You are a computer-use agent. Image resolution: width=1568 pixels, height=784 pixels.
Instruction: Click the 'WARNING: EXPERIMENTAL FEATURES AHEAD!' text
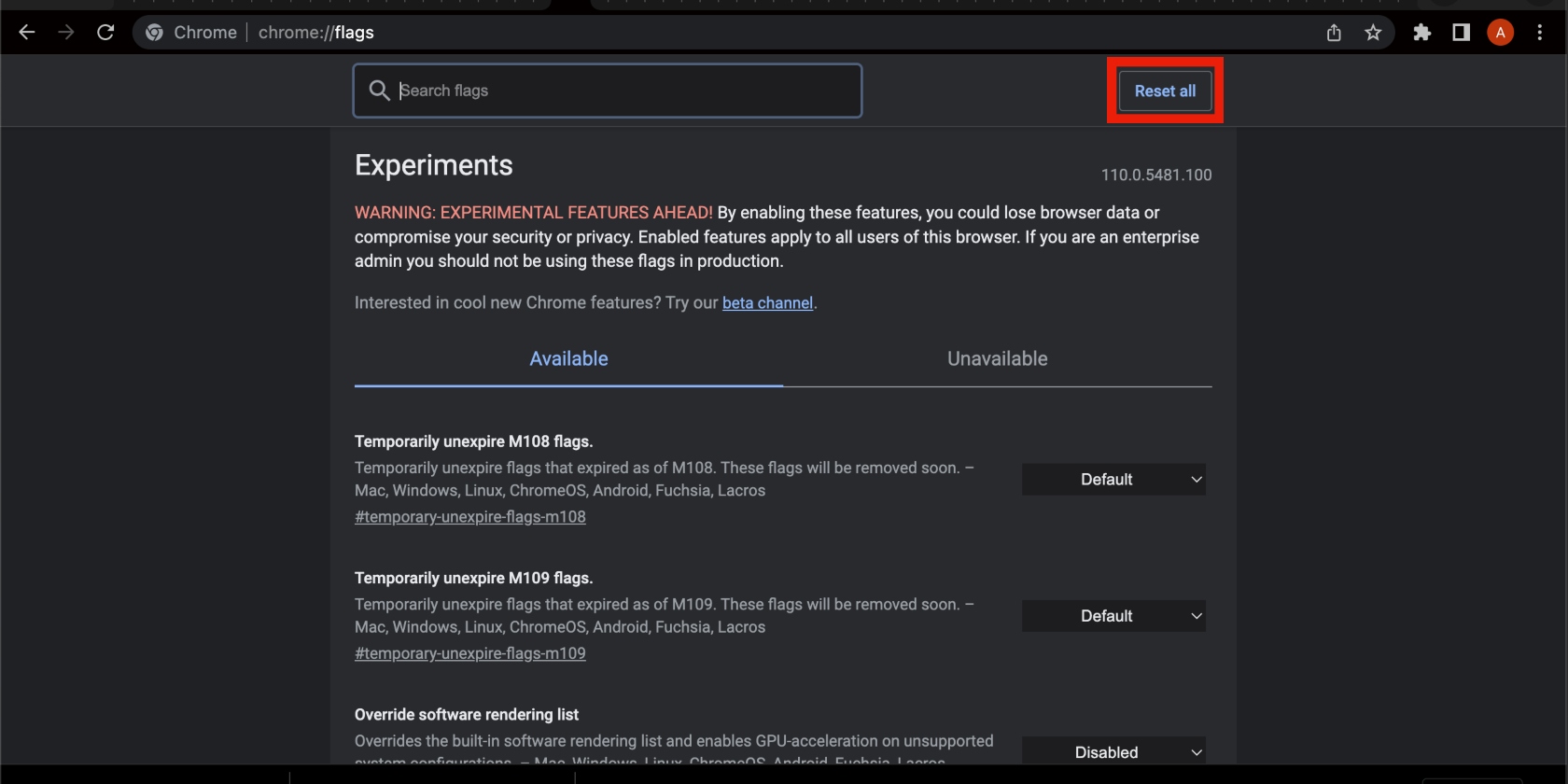(533, 213)
